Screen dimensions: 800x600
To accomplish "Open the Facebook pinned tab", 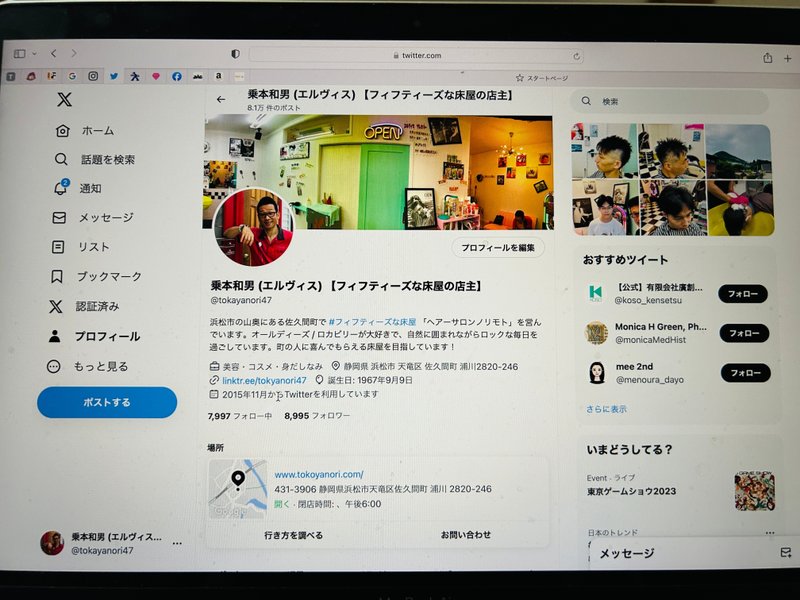I will point(177,76).
